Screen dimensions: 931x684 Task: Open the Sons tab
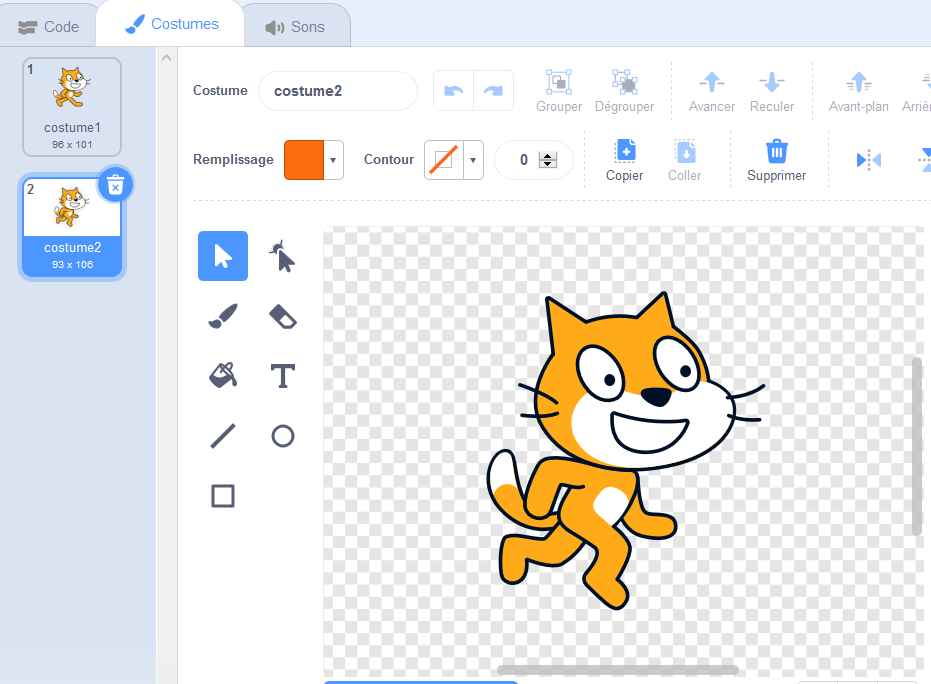point(295,27)
